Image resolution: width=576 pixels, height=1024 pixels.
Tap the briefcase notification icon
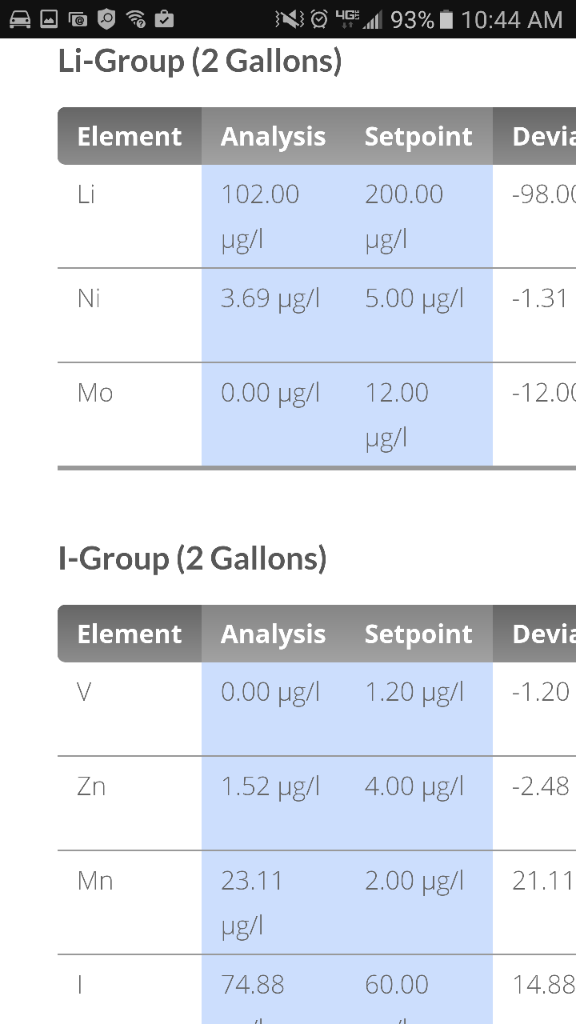click(164, 19)
